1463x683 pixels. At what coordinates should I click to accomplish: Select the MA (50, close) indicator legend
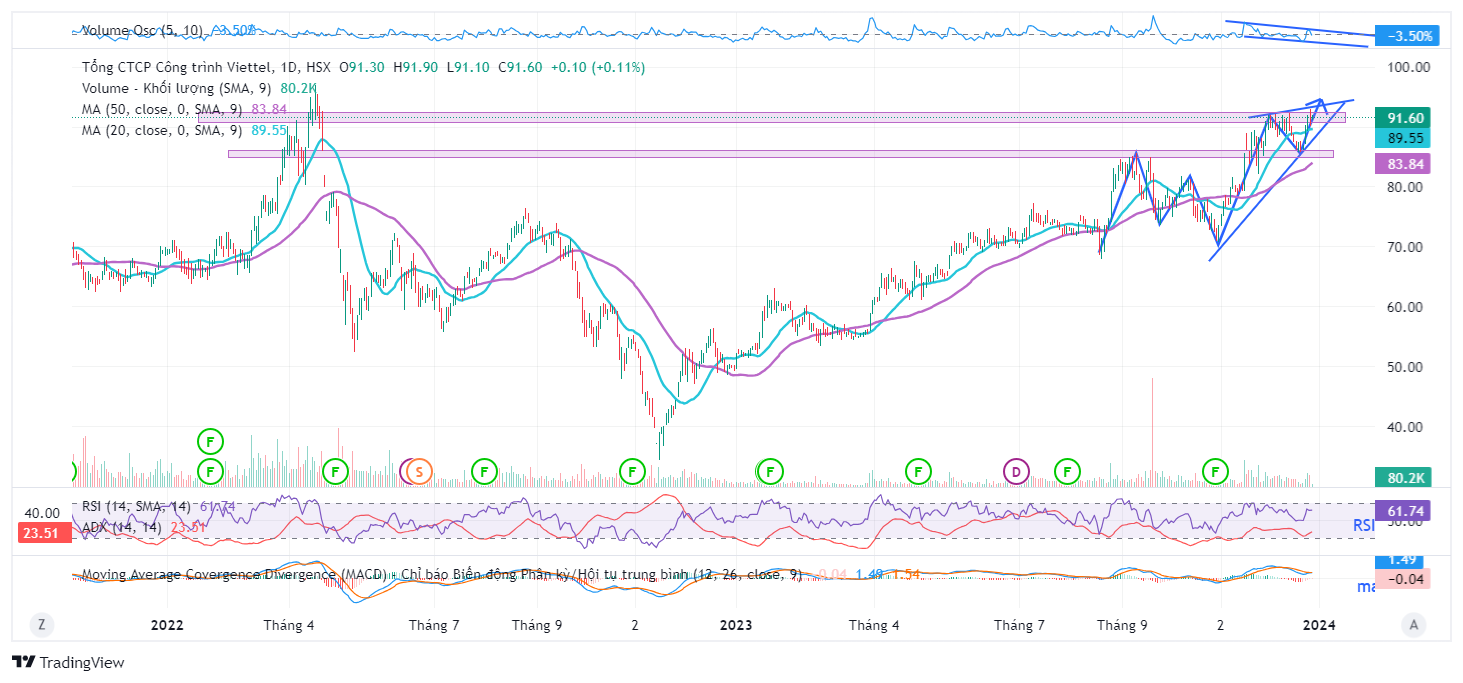162,108
